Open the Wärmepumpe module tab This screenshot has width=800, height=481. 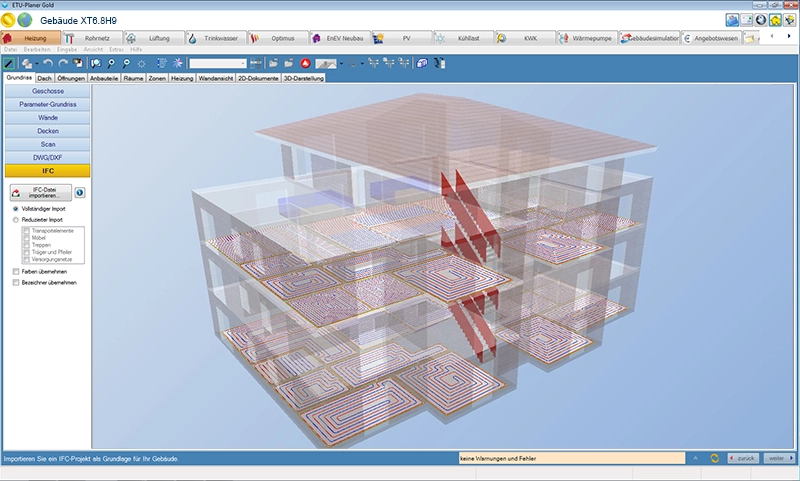click(x=588, y=38)
